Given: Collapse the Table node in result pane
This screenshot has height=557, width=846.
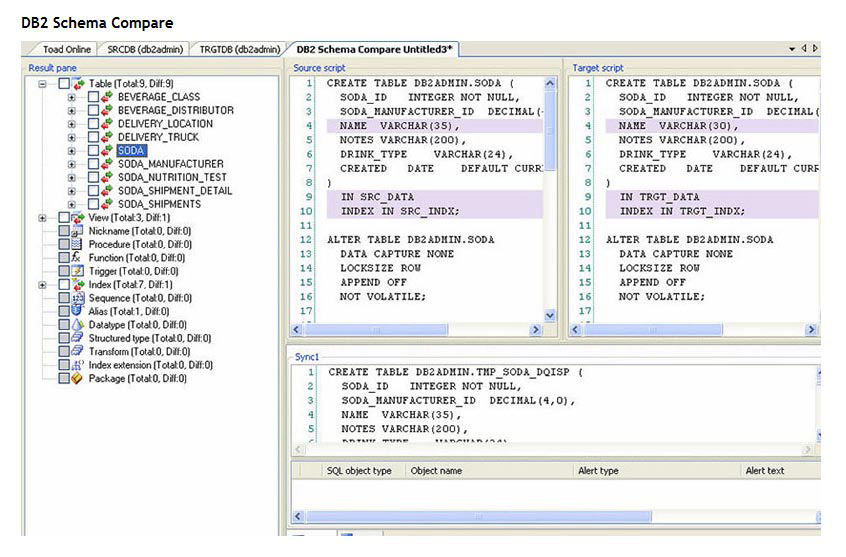Looking at the screenshot, I should tap(43, 84).
